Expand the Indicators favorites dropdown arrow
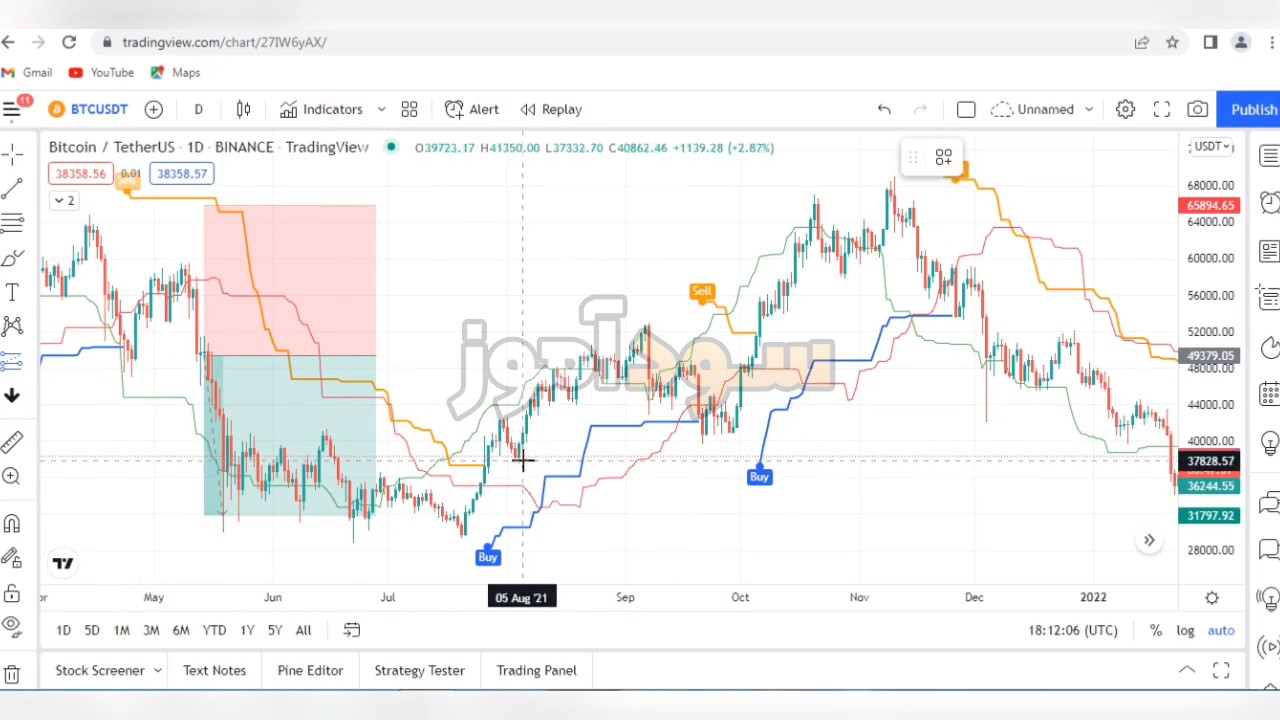 (381, 109)
